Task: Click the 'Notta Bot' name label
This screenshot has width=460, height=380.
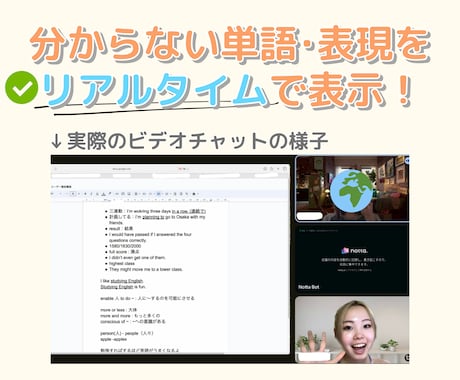Action: click(309, 287)
